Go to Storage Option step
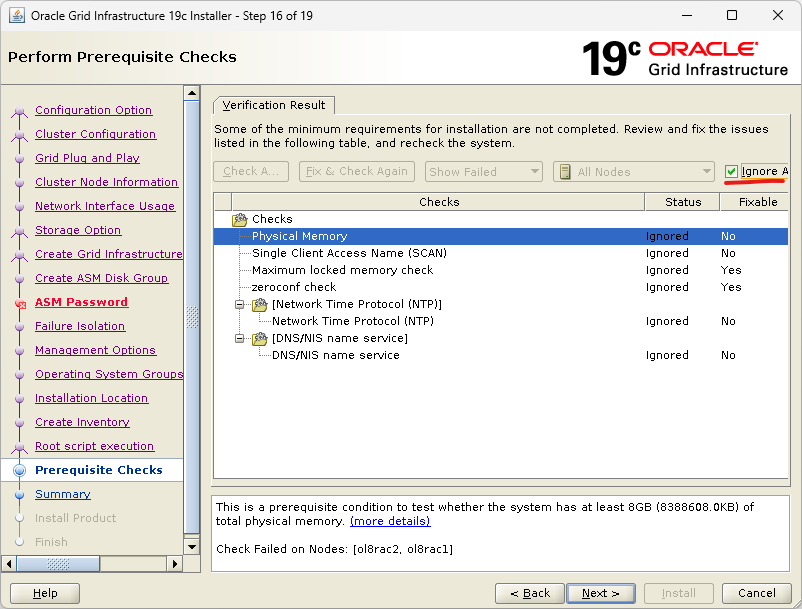The image size is (802, 609). 78,230
